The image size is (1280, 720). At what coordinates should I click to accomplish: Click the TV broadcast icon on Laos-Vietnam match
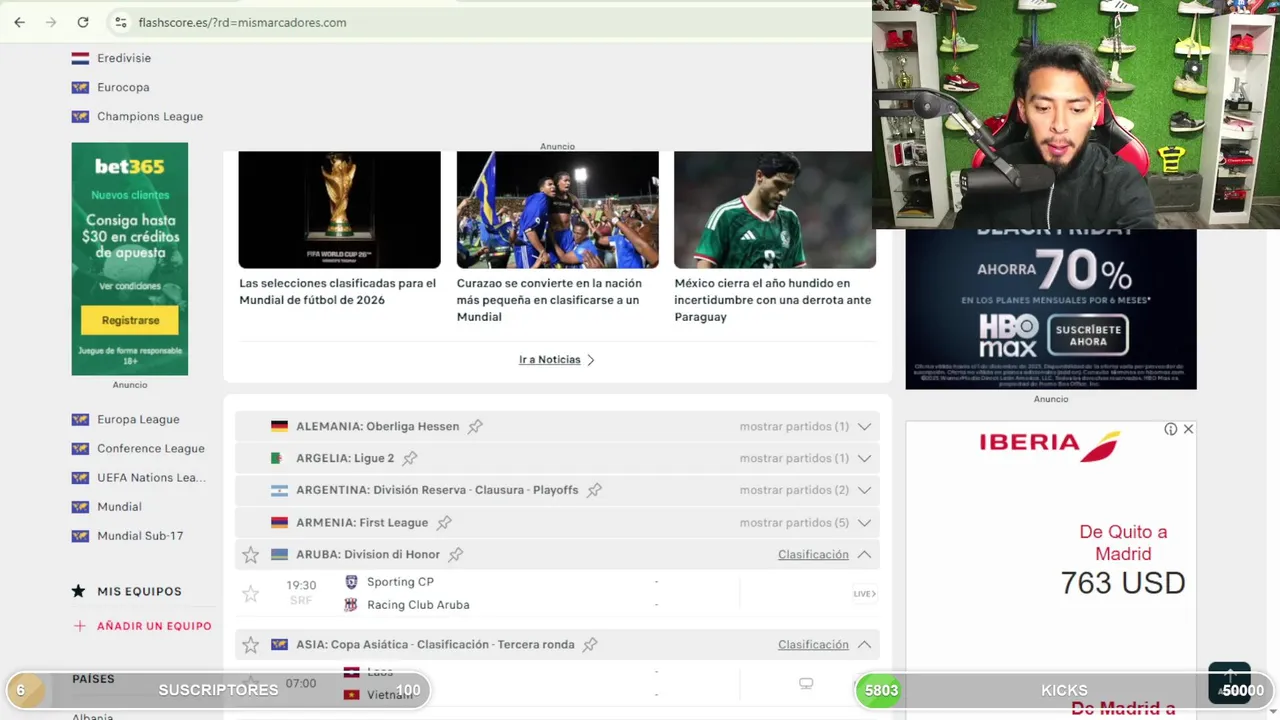click(x=806, y=684)
